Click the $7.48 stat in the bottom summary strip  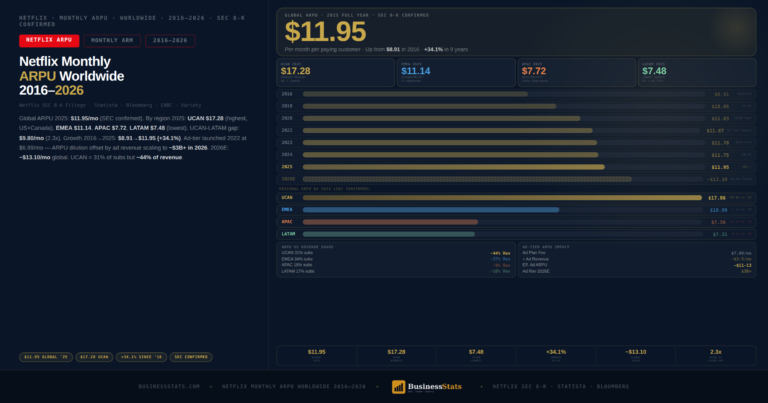476,352
